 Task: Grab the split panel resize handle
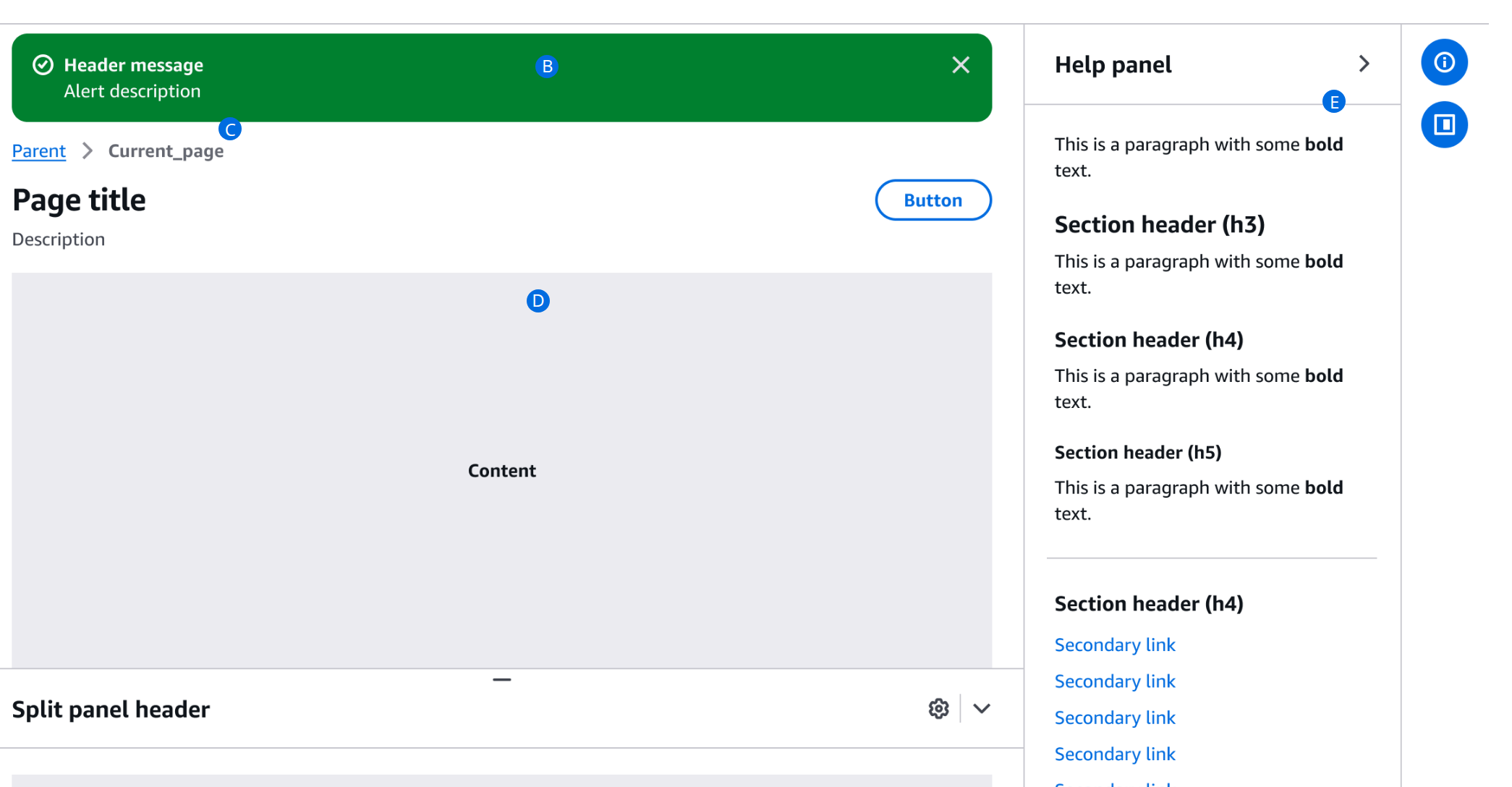point(502,680)
